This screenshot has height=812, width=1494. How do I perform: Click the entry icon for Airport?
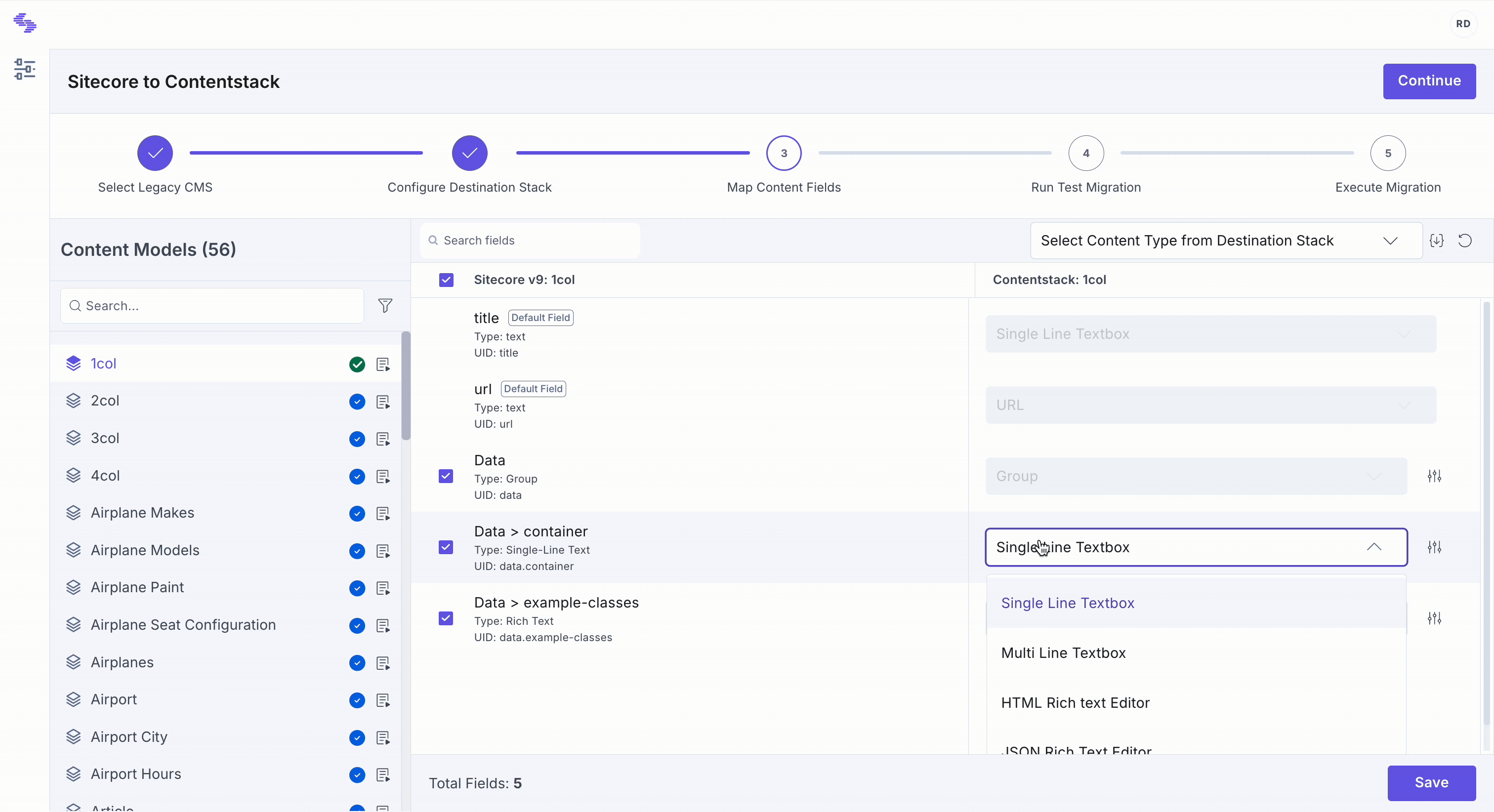coord(383,700)
